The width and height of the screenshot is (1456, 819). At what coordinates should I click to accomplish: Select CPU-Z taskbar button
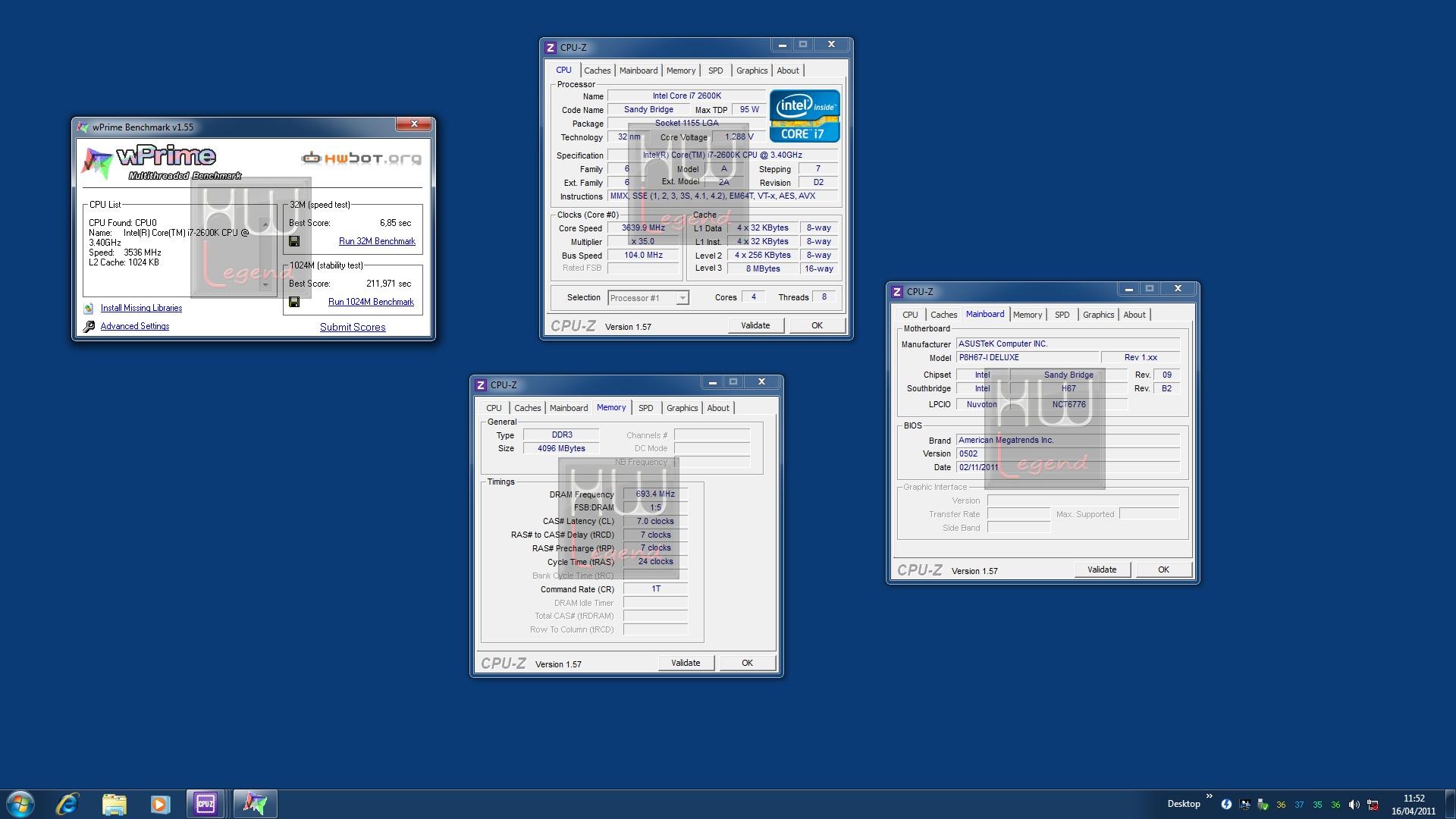tap(206, 803)
